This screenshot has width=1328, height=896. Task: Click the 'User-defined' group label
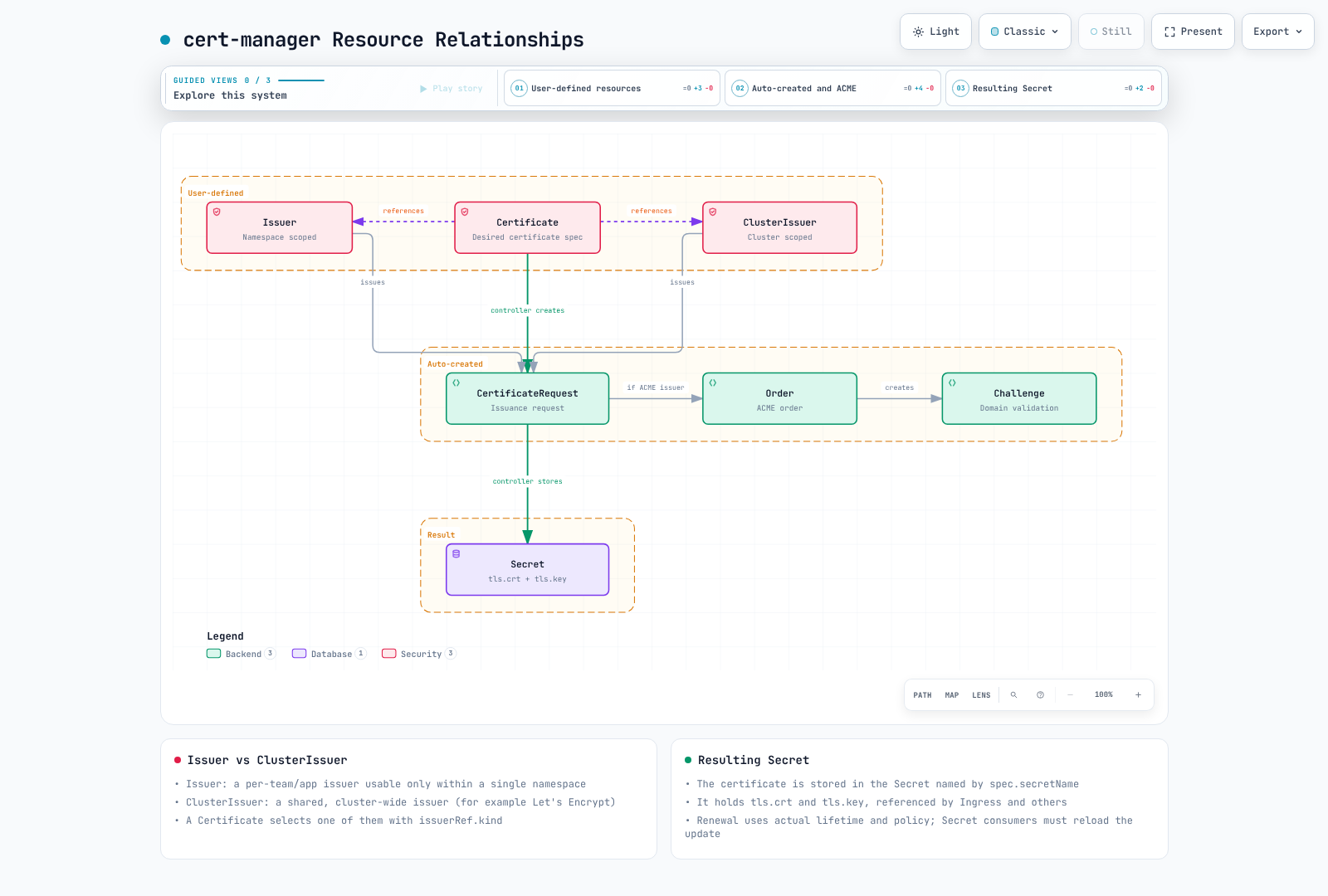216,193
